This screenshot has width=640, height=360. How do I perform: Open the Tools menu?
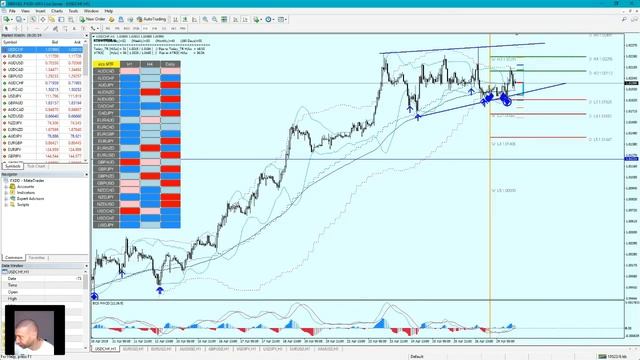[73, 11]
